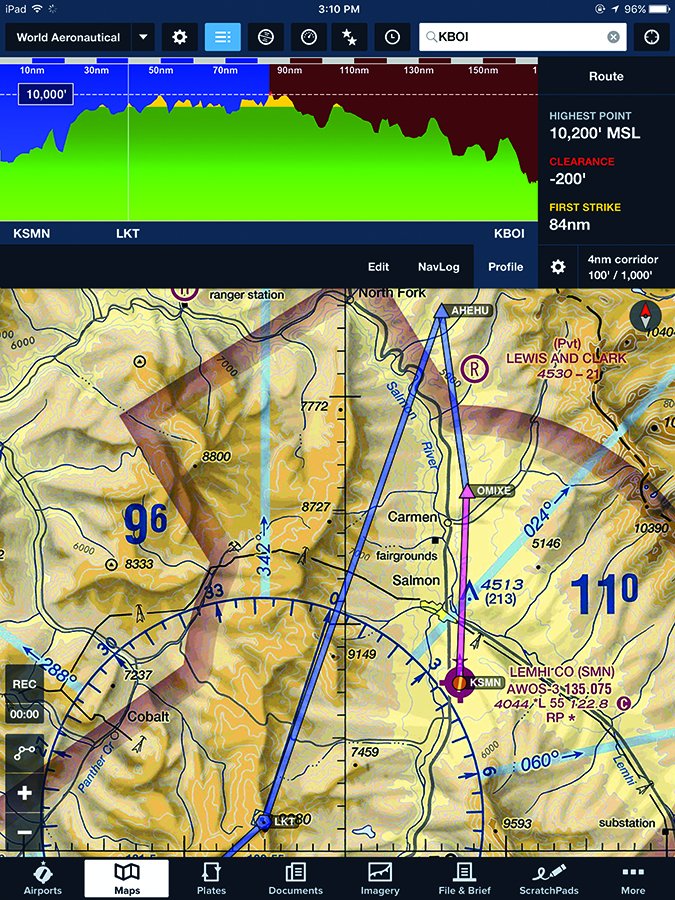Open the 4nm corridor width selector
The image size is (675, 900).
point(620,267)
